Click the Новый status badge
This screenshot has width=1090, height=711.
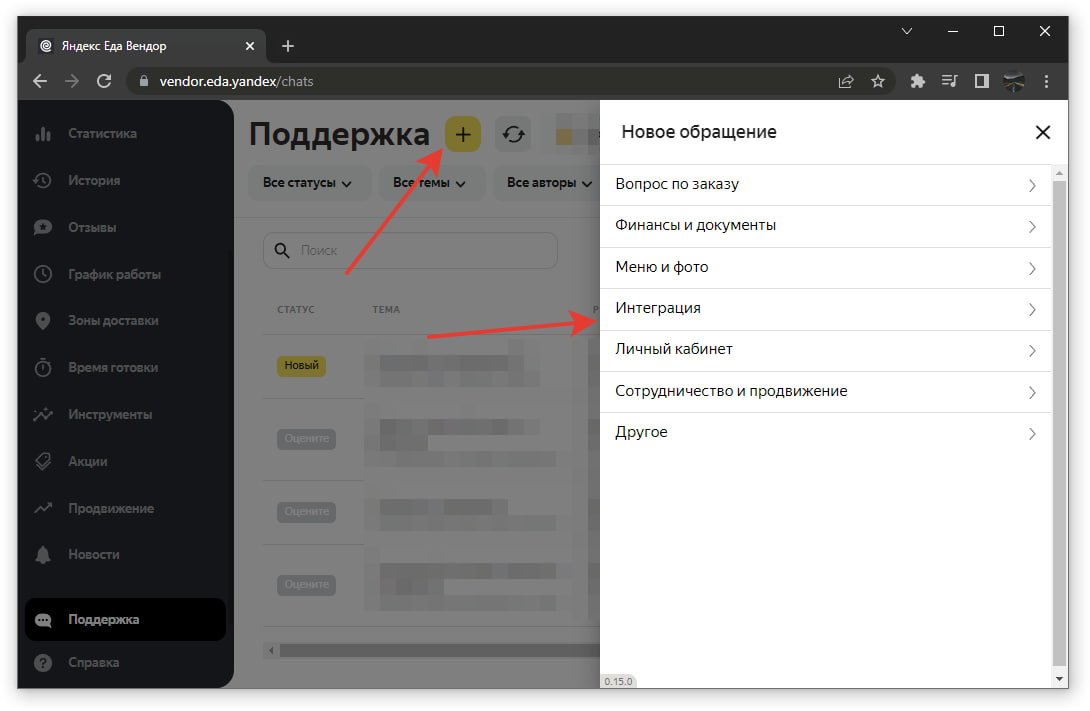click(301, 366)
